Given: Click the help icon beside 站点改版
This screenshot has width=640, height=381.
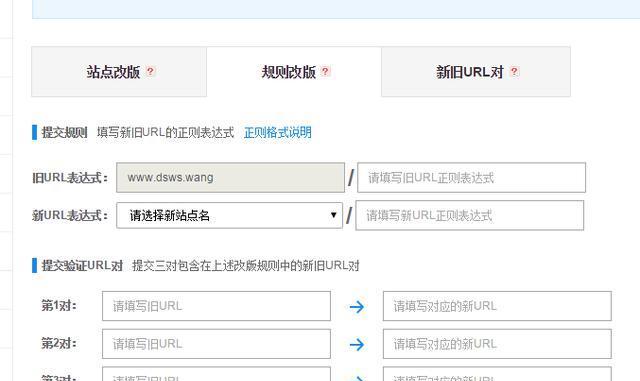Looking at the screenshot, I should 150,71.
